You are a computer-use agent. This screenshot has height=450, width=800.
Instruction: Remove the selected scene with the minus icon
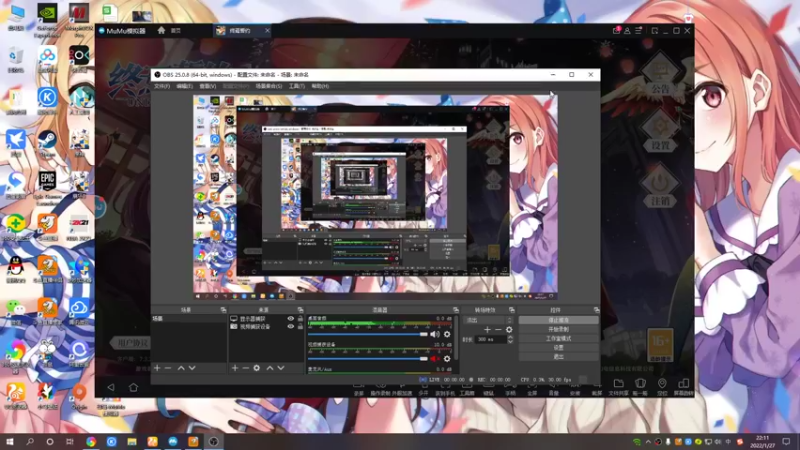168,368
